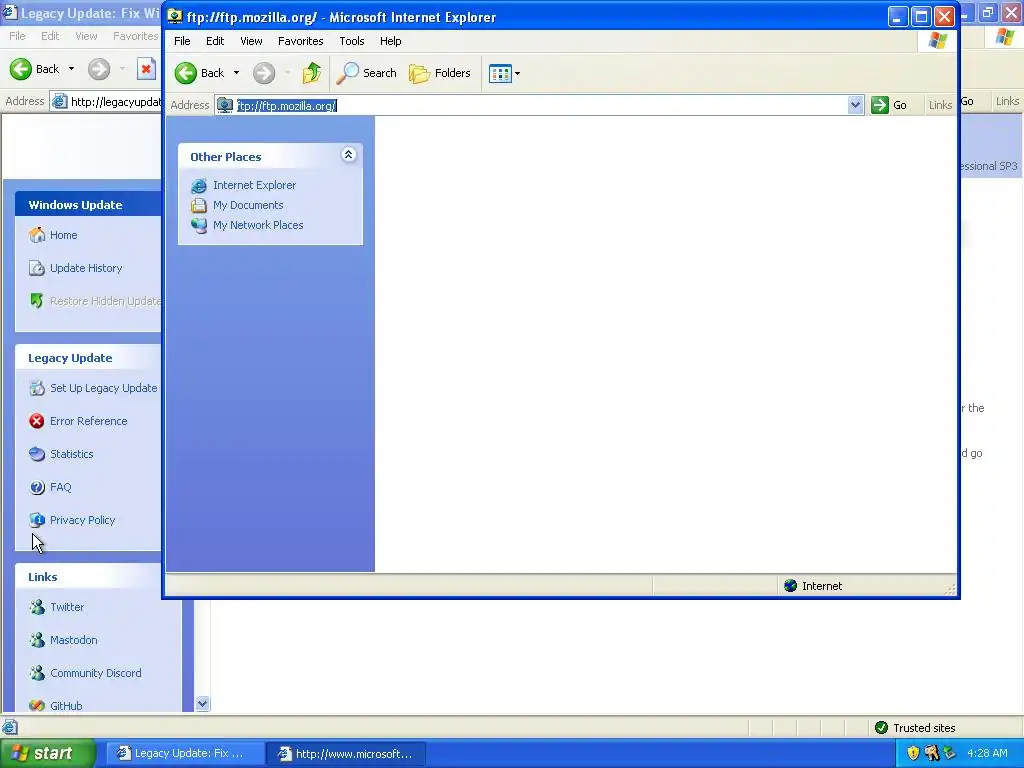
Task: Click the Trusted sites checkmark icon in the status bar
Action: [881, 728]
